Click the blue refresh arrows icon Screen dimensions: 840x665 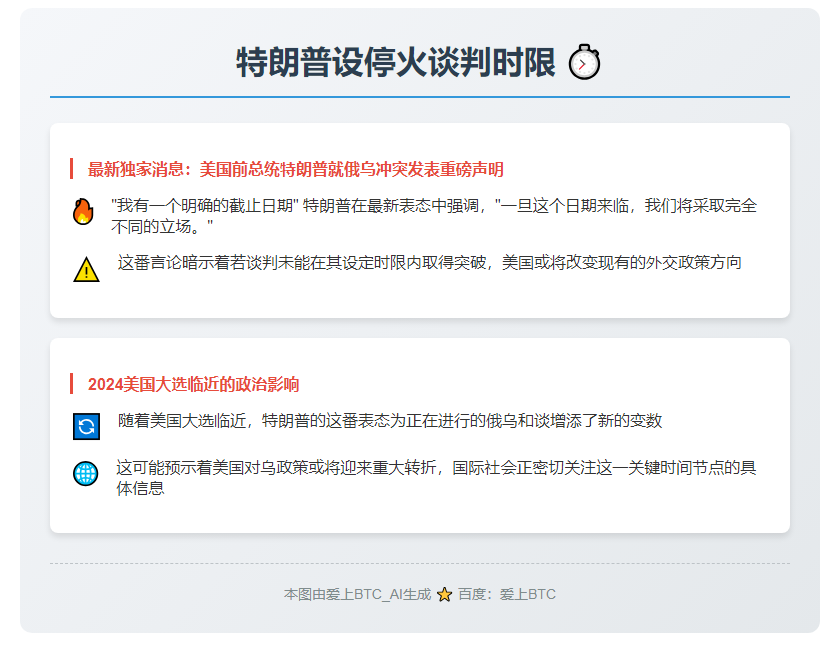(86, 427)
